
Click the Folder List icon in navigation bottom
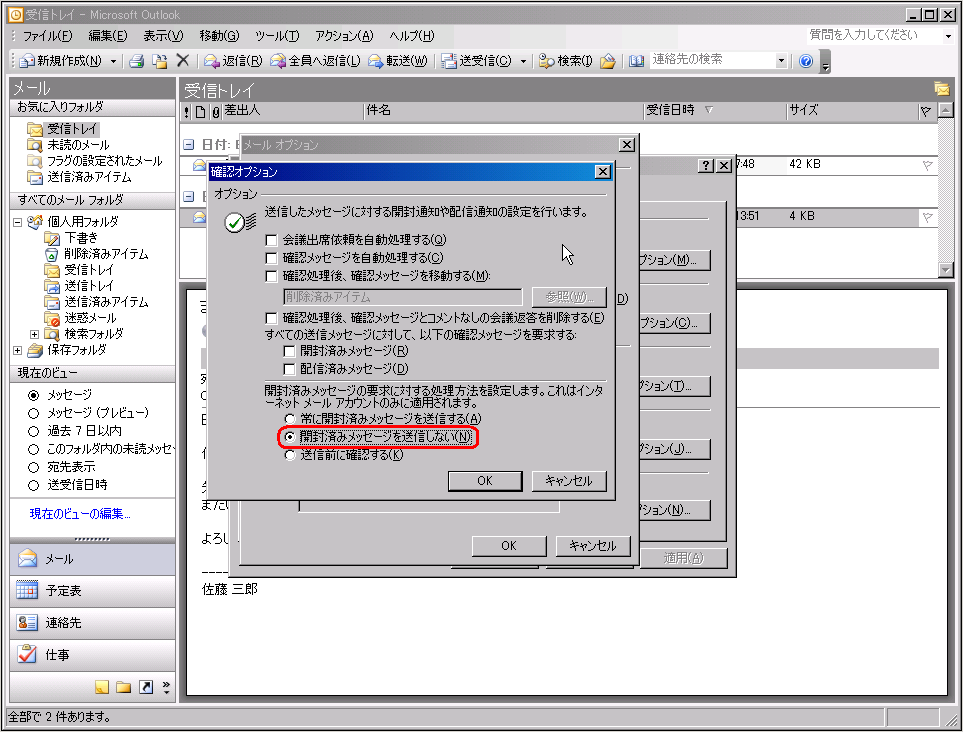click(x=123, y=687)
